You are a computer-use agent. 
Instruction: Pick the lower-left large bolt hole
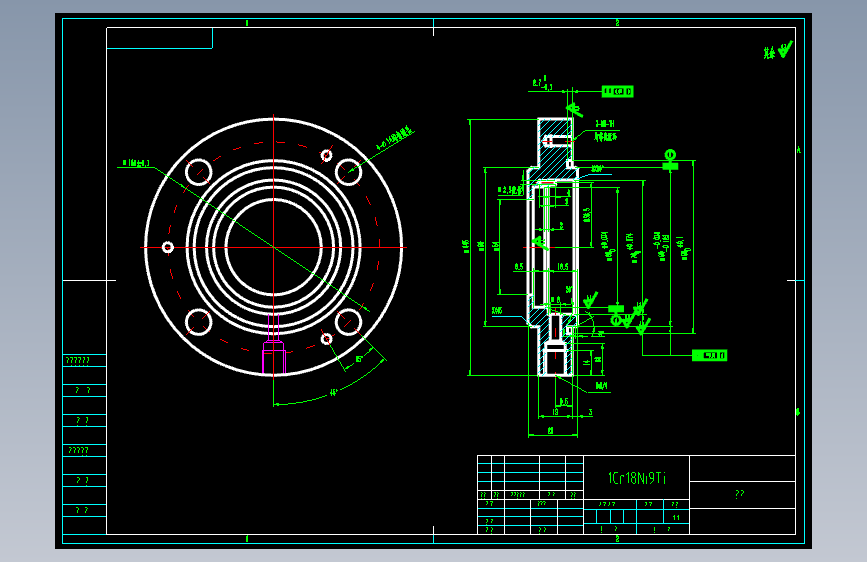coord(199,322)
